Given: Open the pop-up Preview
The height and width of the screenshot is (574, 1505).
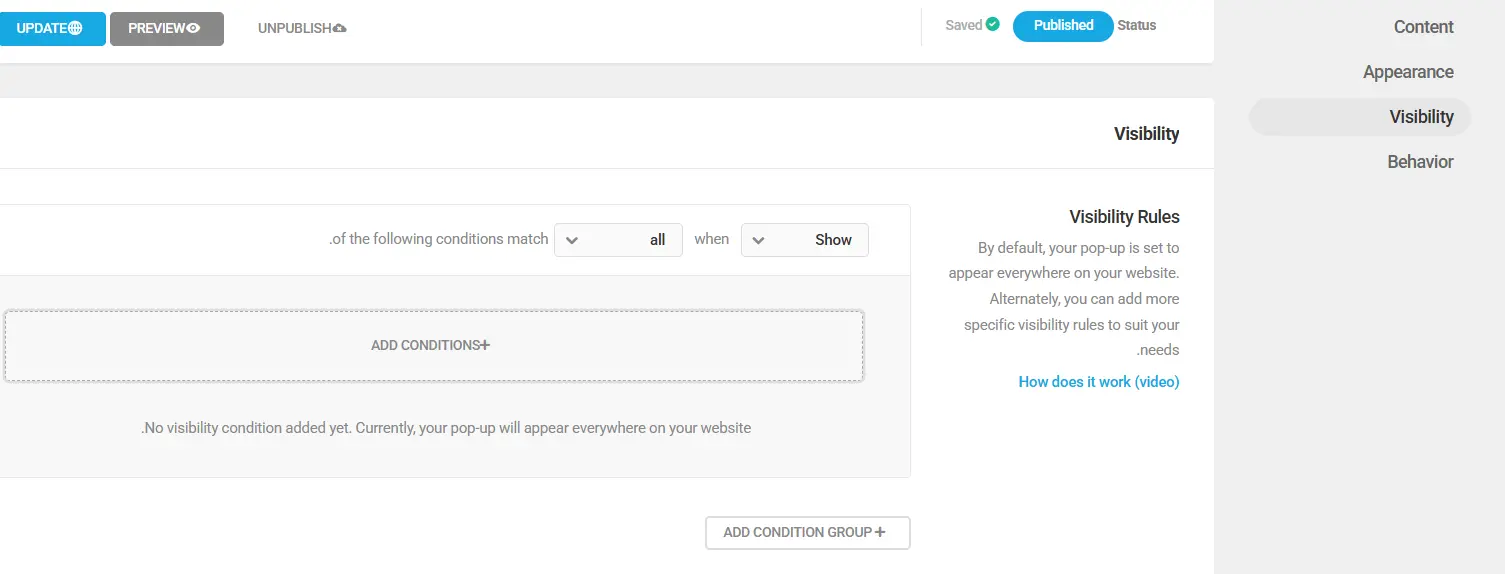Looking at the screenshot, I should click(x=166, y=28).
